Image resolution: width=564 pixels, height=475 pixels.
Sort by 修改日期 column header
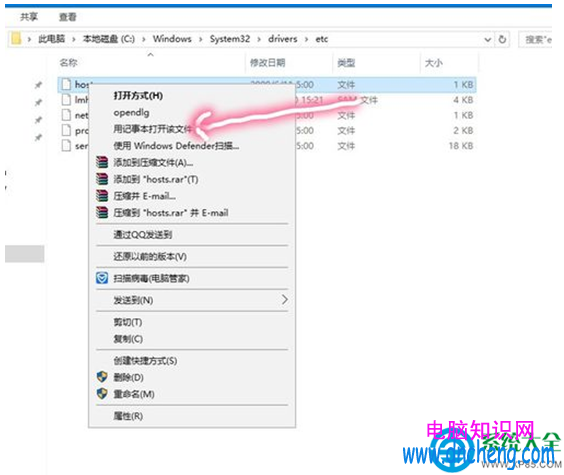point(268,63)
